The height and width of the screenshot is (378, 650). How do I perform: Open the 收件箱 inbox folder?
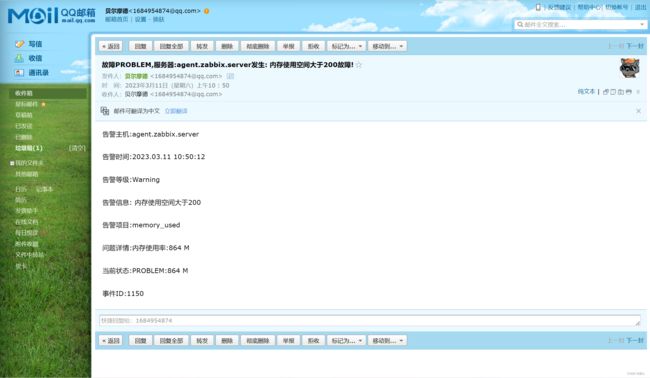[x=48, y=93]
